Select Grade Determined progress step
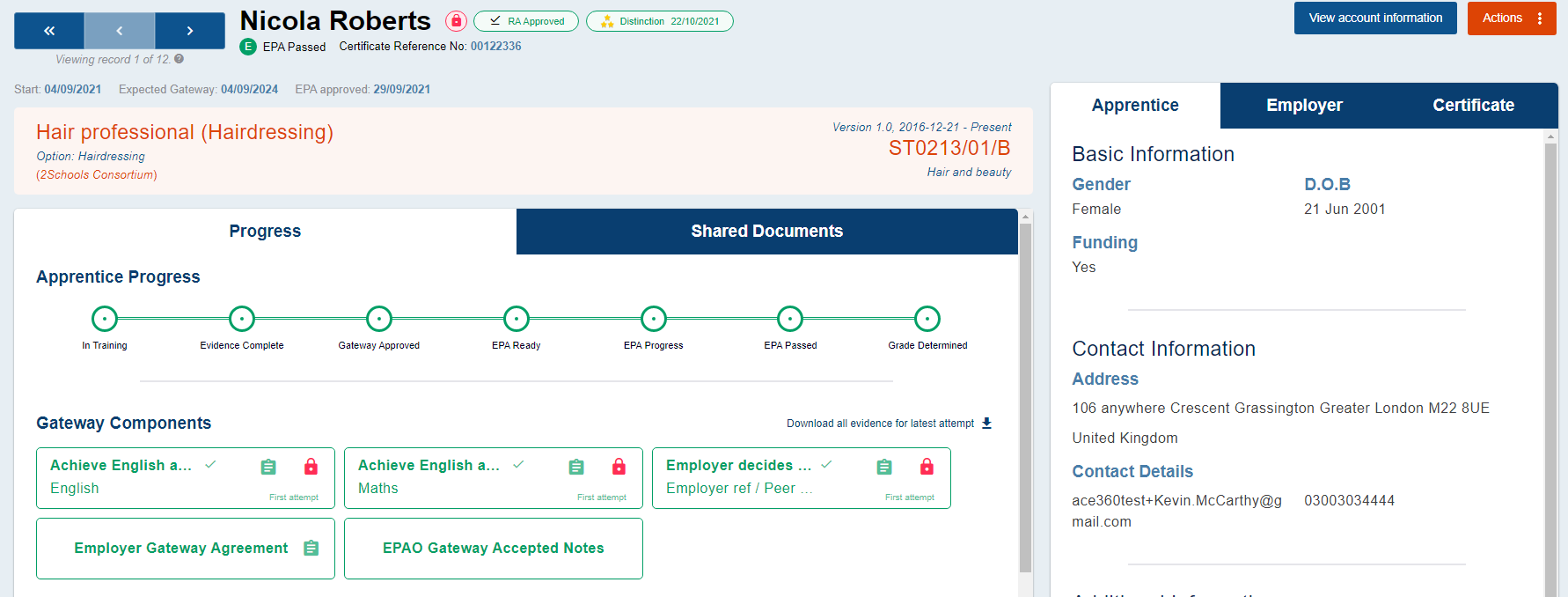1568x597 pixels. pyautogui.click(x=927, y=319)
